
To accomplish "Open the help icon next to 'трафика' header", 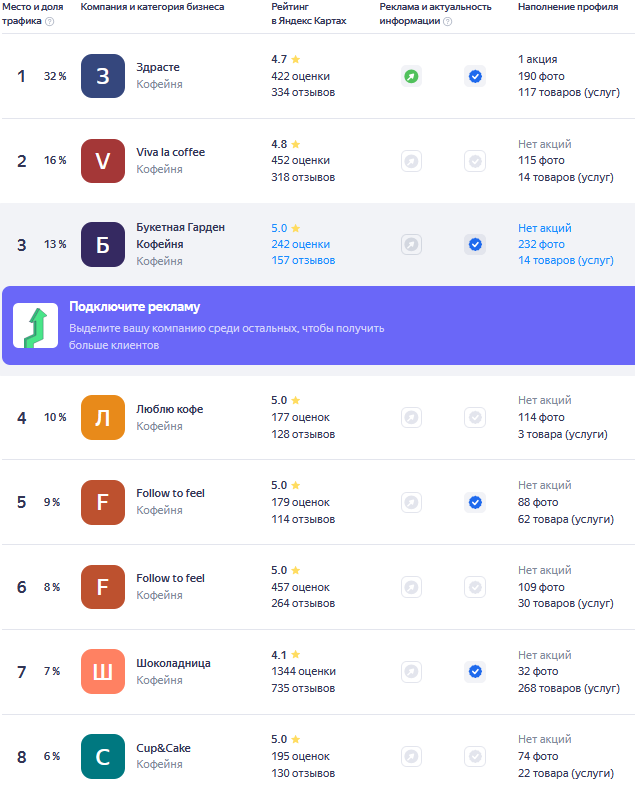I will click(x=50, y=21).
